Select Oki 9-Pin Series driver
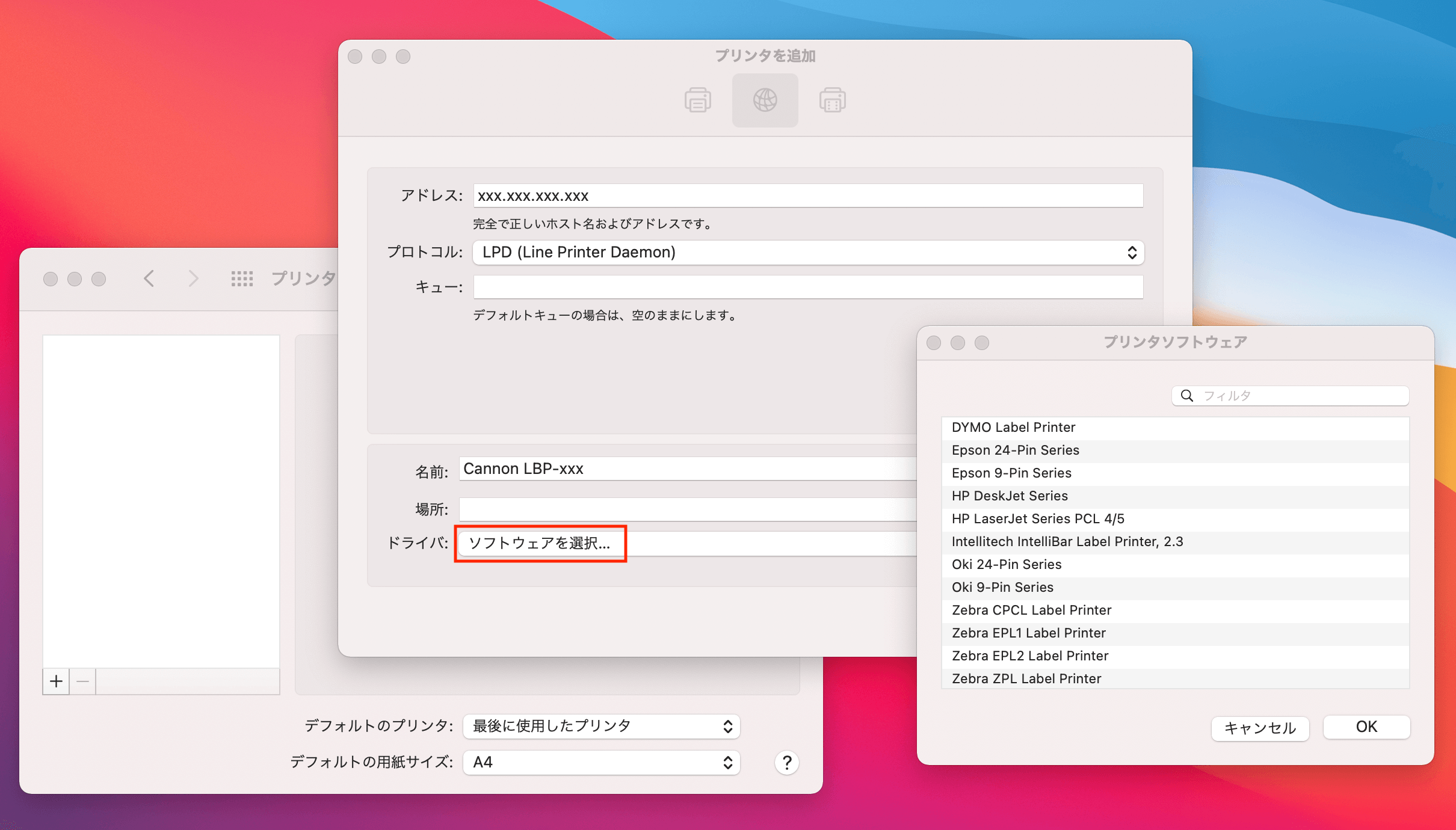This screenshot has height=830, width=1456. pos(1176,588)
